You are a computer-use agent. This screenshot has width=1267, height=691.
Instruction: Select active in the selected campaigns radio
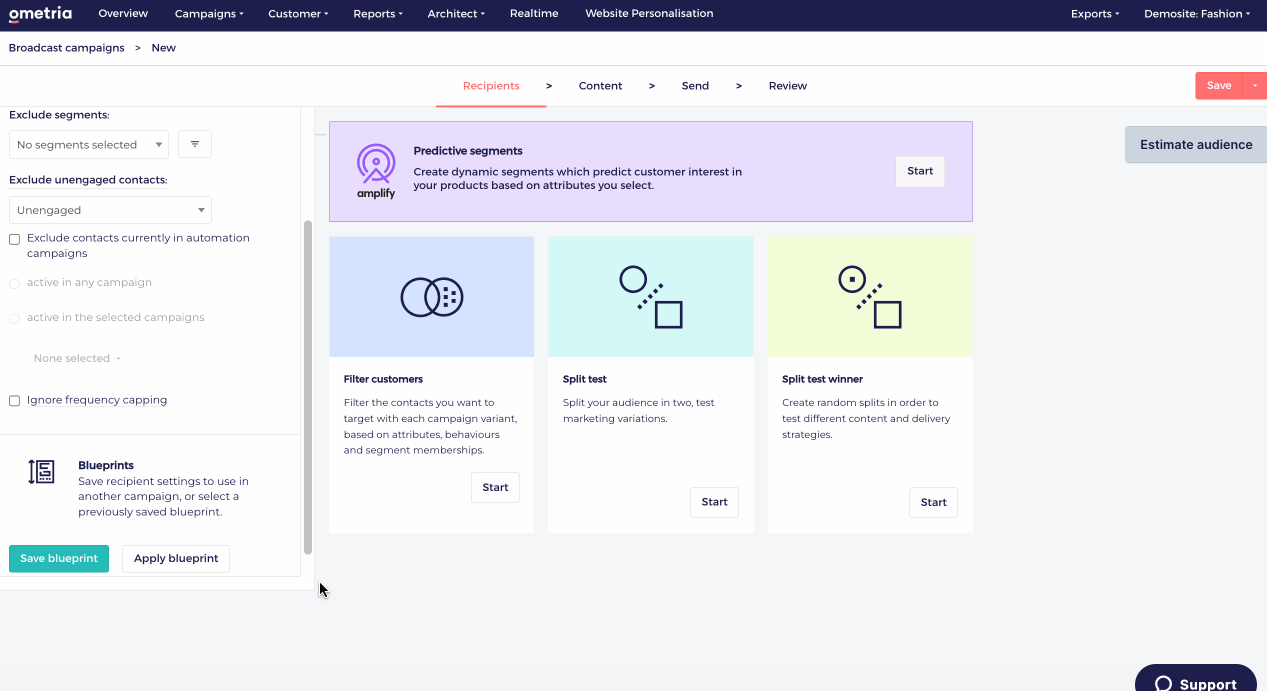coord(14,319)
